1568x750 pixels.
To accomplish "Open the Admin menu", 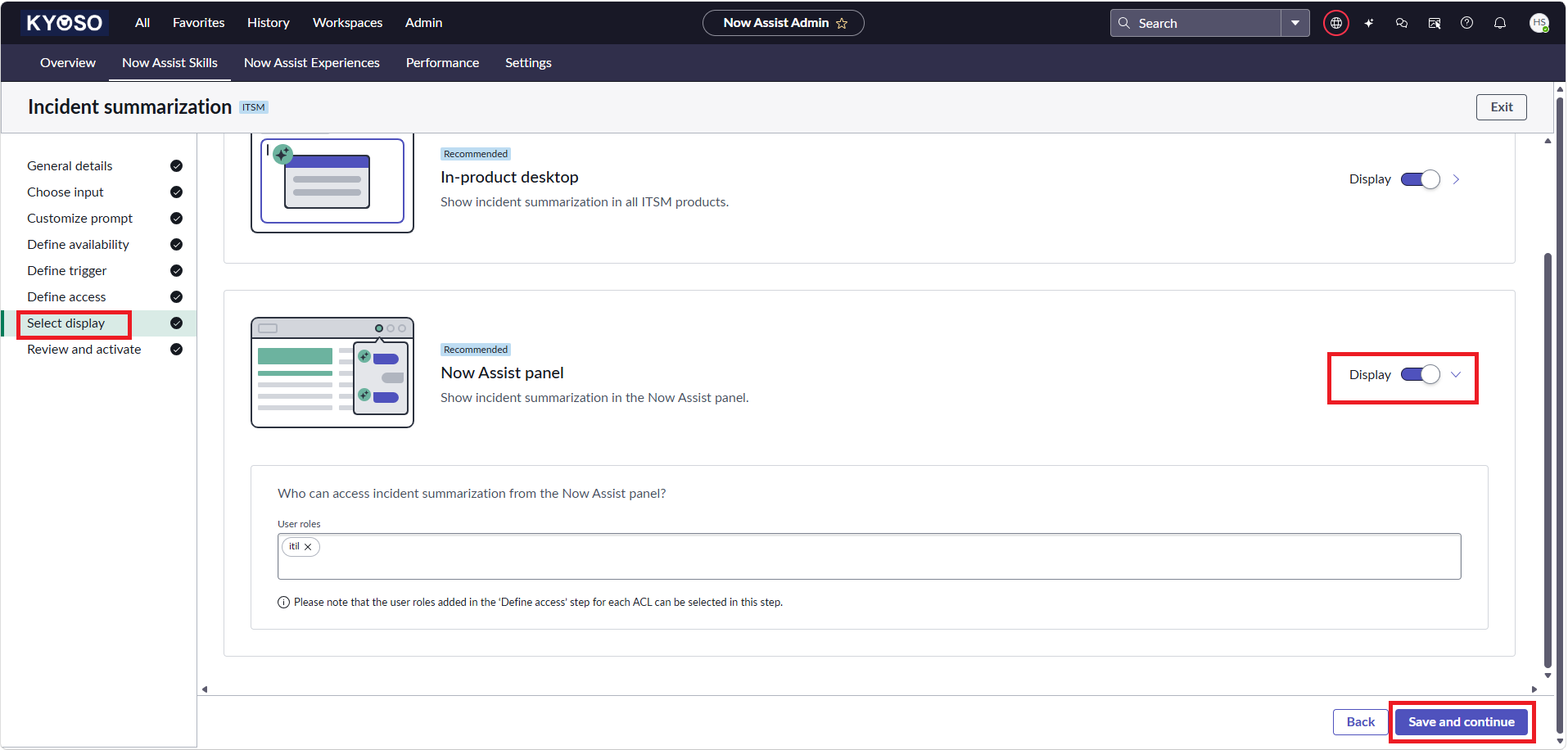I will (x=424, y=23).
